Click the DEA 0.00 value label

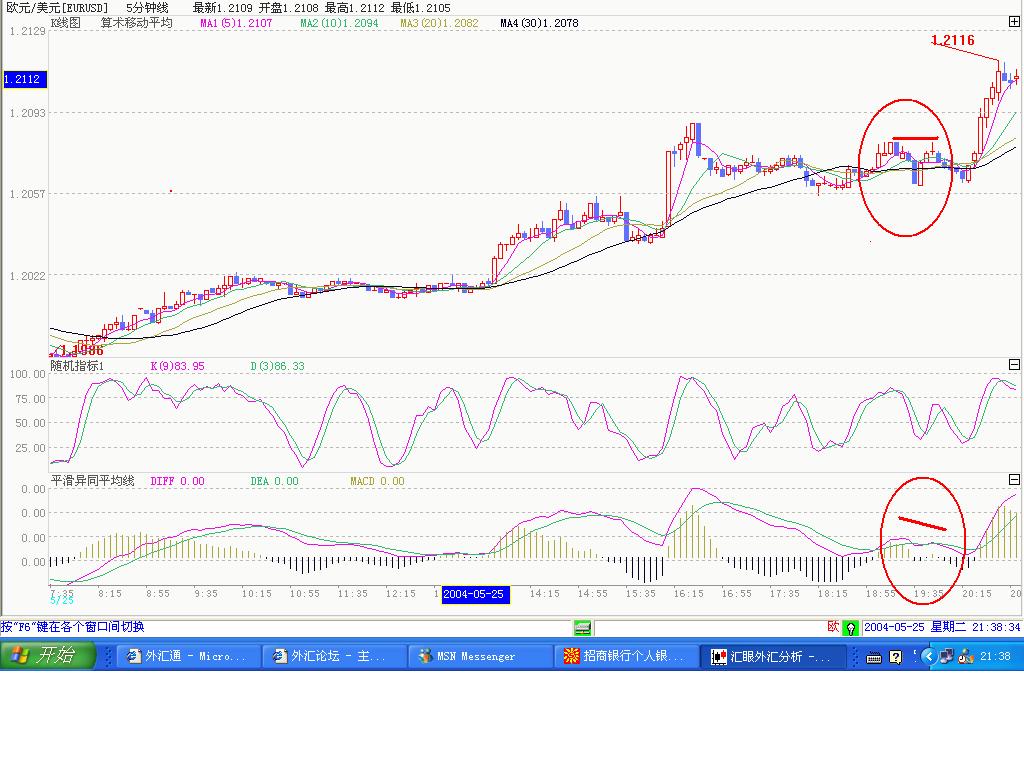point(274,481)
